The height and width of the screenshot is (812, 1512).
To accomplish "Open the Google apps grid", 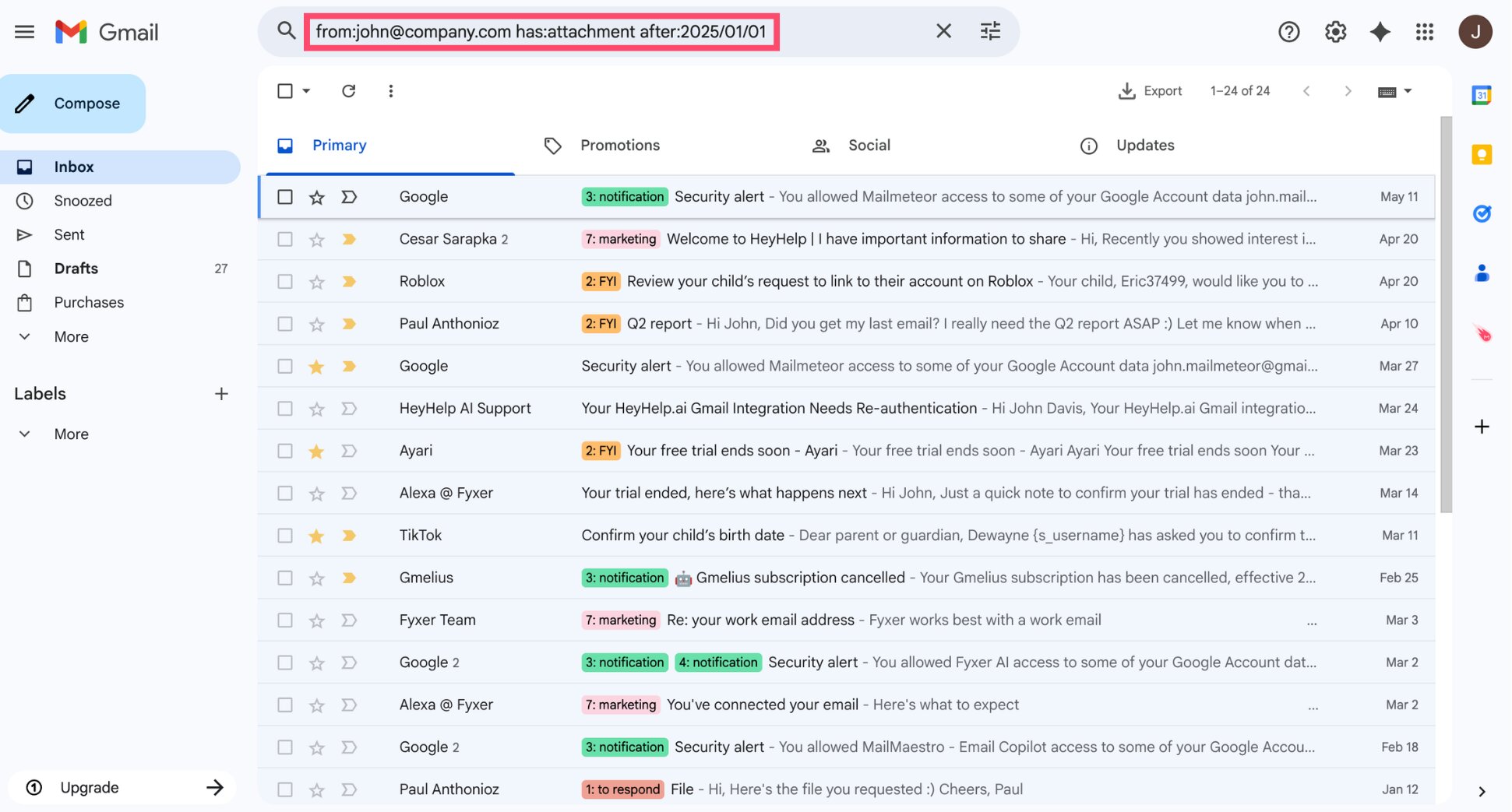I will [1425, 32].
